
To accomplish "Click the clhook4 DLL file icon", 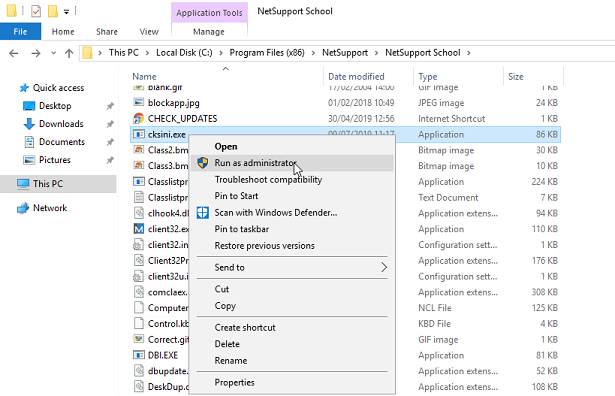I will (x=138, y=213).
